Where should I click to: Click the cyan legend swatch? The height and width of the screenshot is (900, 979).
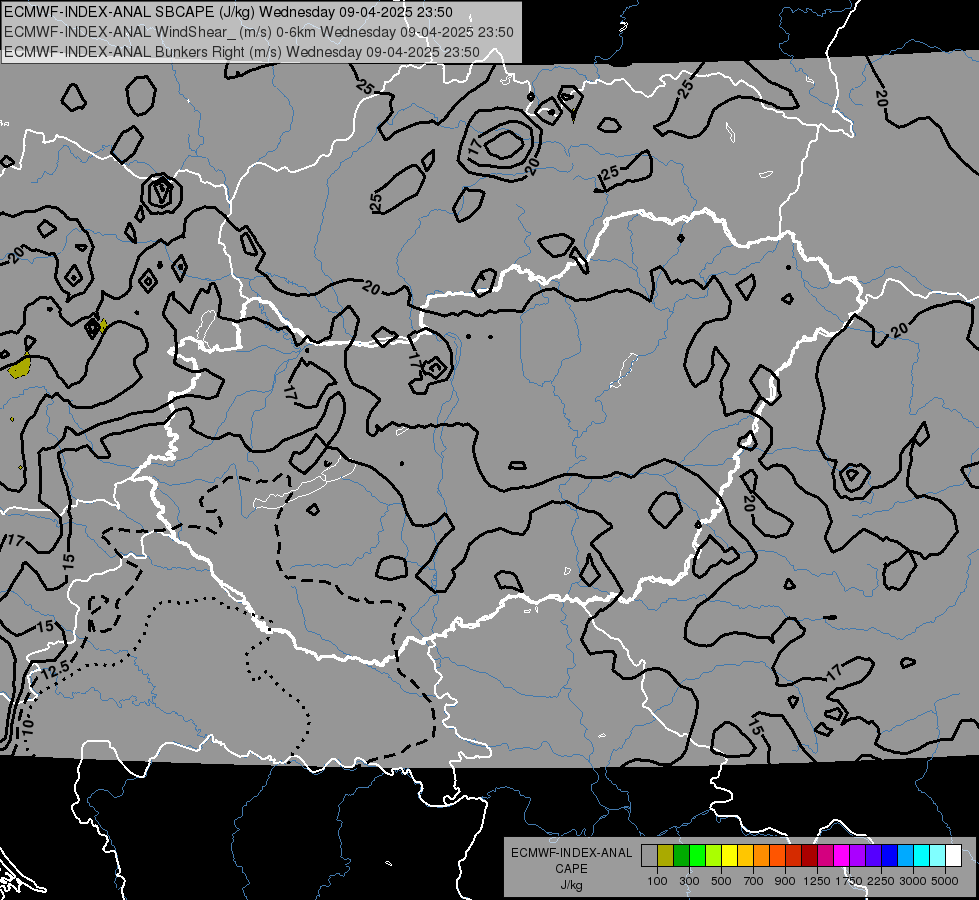click(x=922, y=855)
